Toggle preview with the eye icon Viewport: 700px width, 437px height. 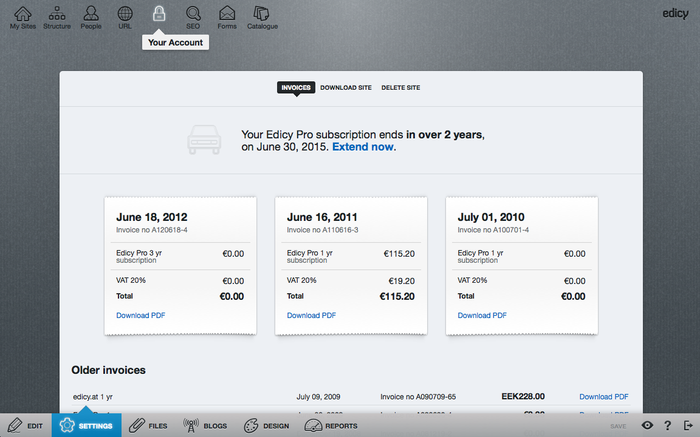coord(648,426)
